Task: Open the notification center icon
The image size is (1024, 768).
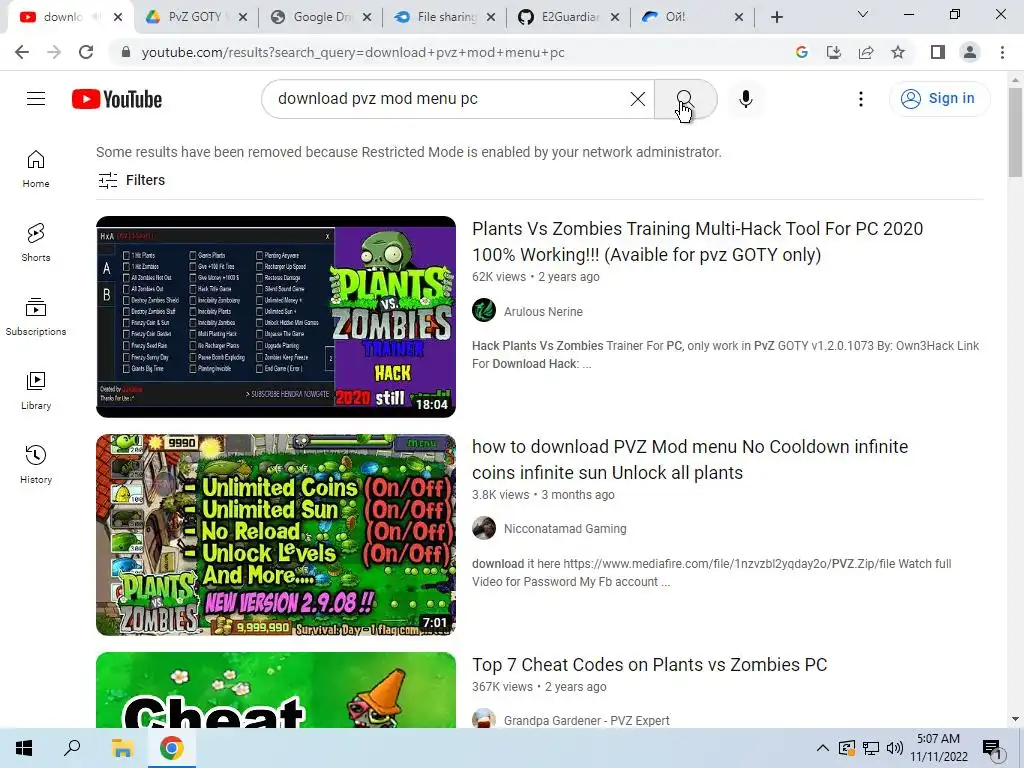Action: click(x=992, y=748)
